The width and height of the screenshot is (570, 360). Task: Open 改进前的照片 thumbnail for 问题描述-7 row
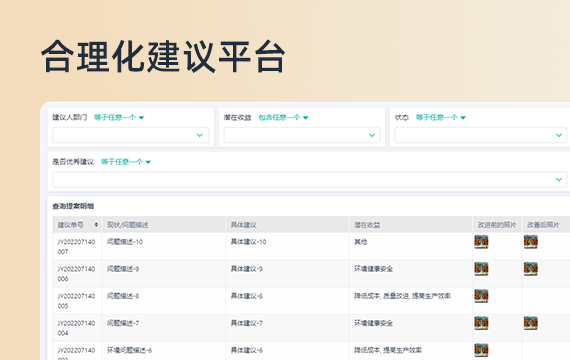(481, 323)
